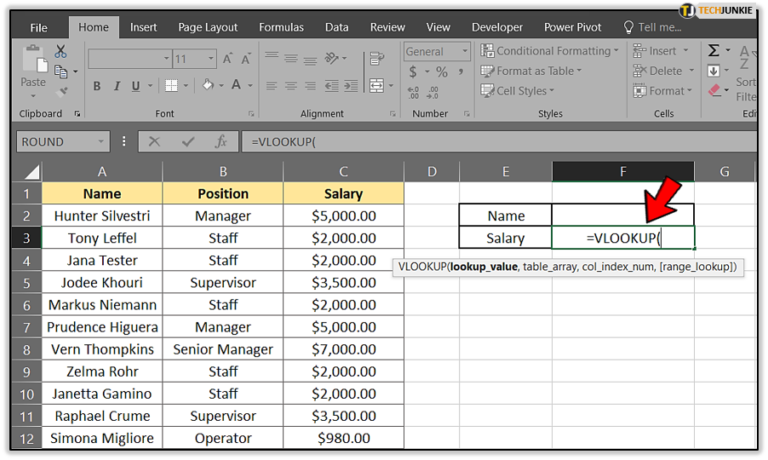
Task: Open the Conditional Formatting menu
Action: click(x=550, y=51)
